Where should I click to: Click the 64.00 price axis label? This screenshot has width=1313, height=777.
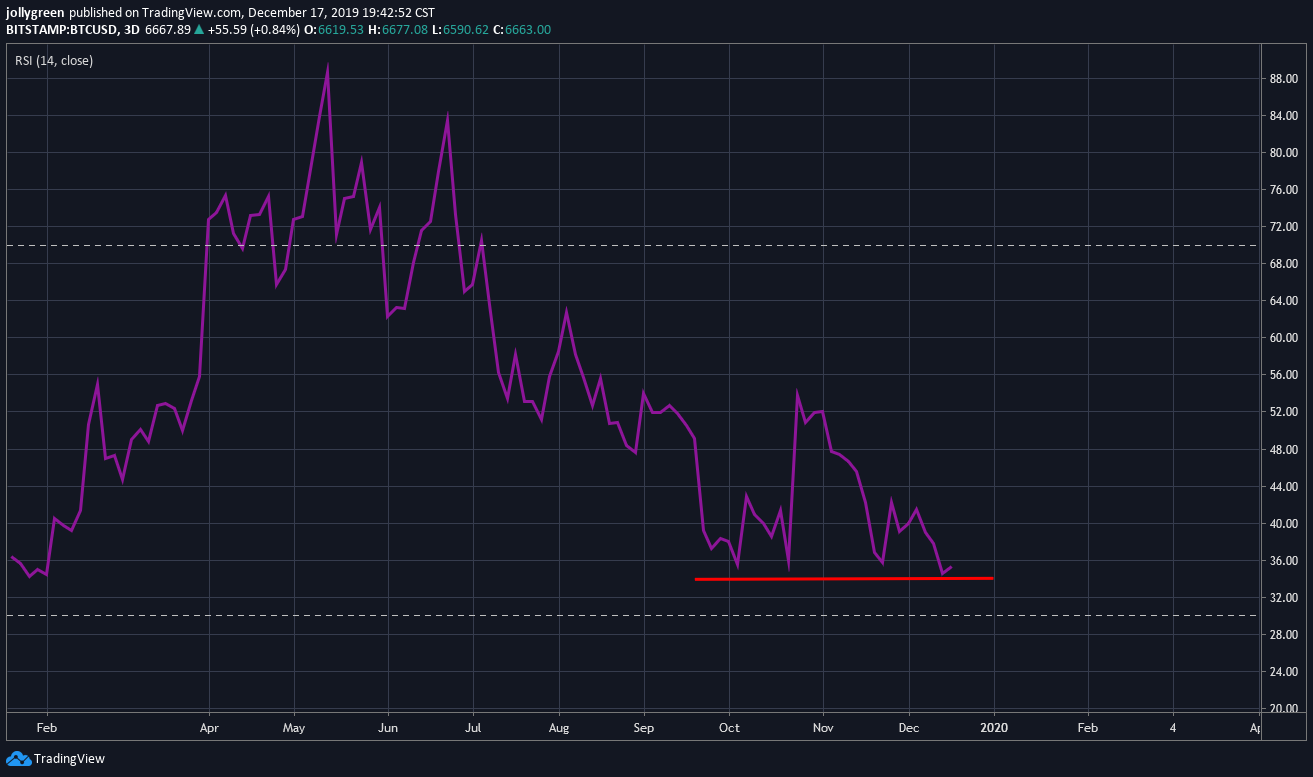1286,301
